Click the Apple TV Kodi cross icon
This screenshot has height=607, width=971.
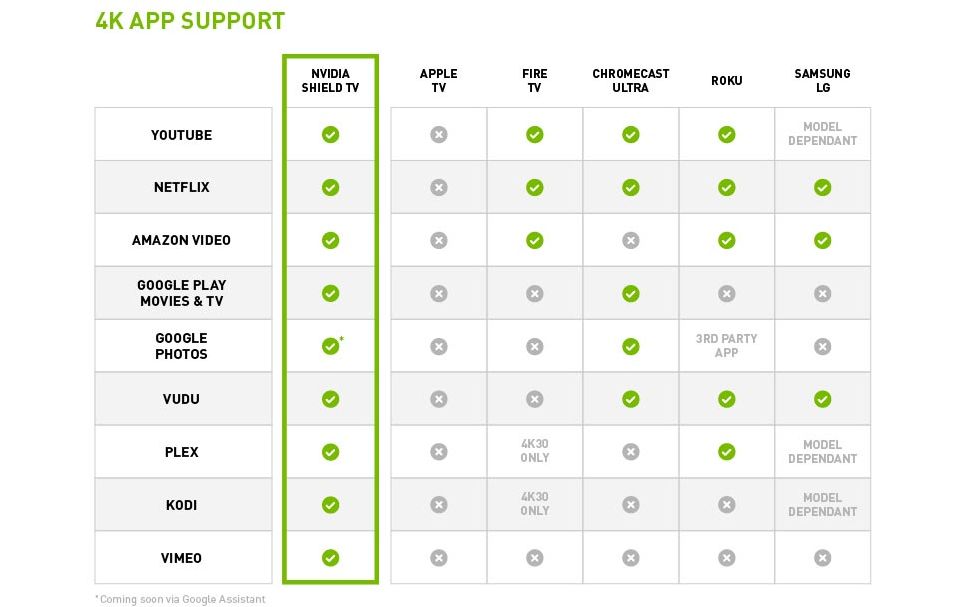tap(438, 505)
